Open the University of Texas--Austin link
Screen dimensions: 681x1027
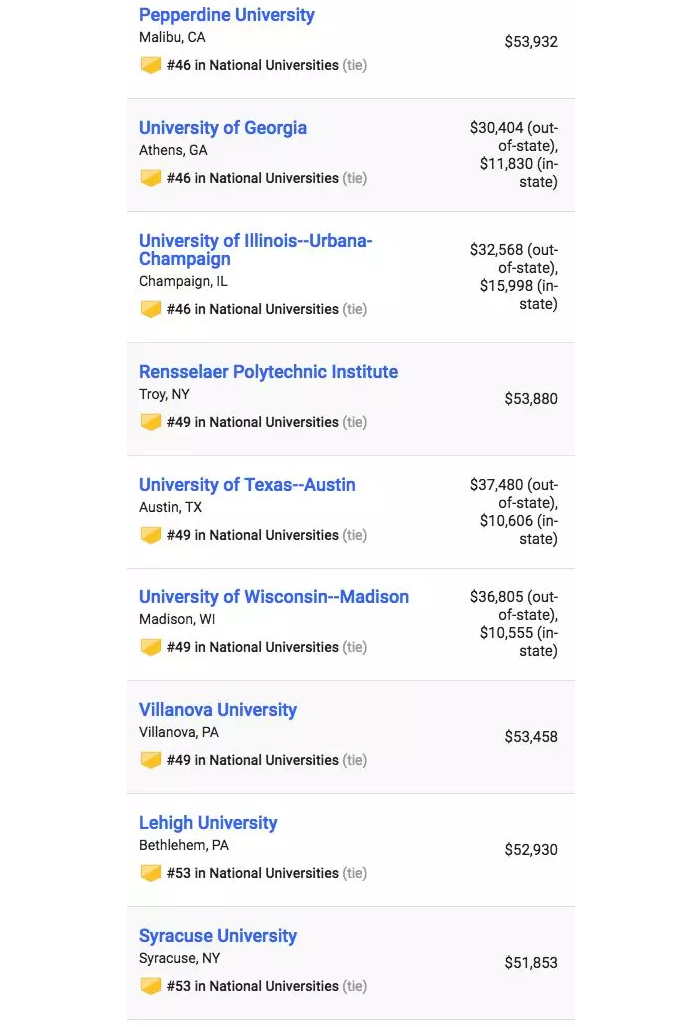[247, 485]
